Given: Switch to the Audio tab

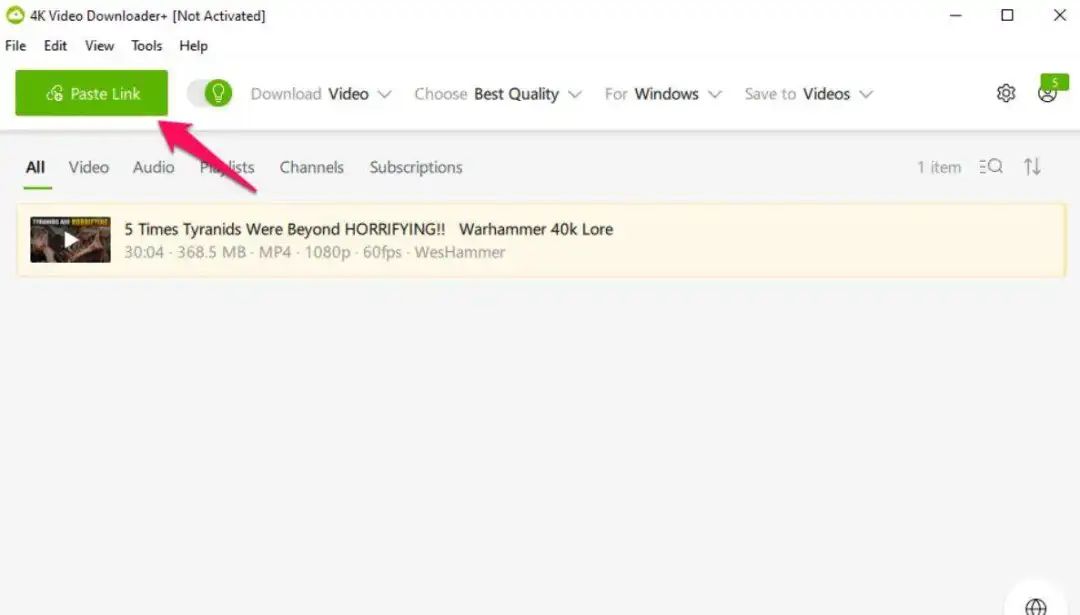Looking at the screenshot, I should pyautogui.click(x=154, y=167).
